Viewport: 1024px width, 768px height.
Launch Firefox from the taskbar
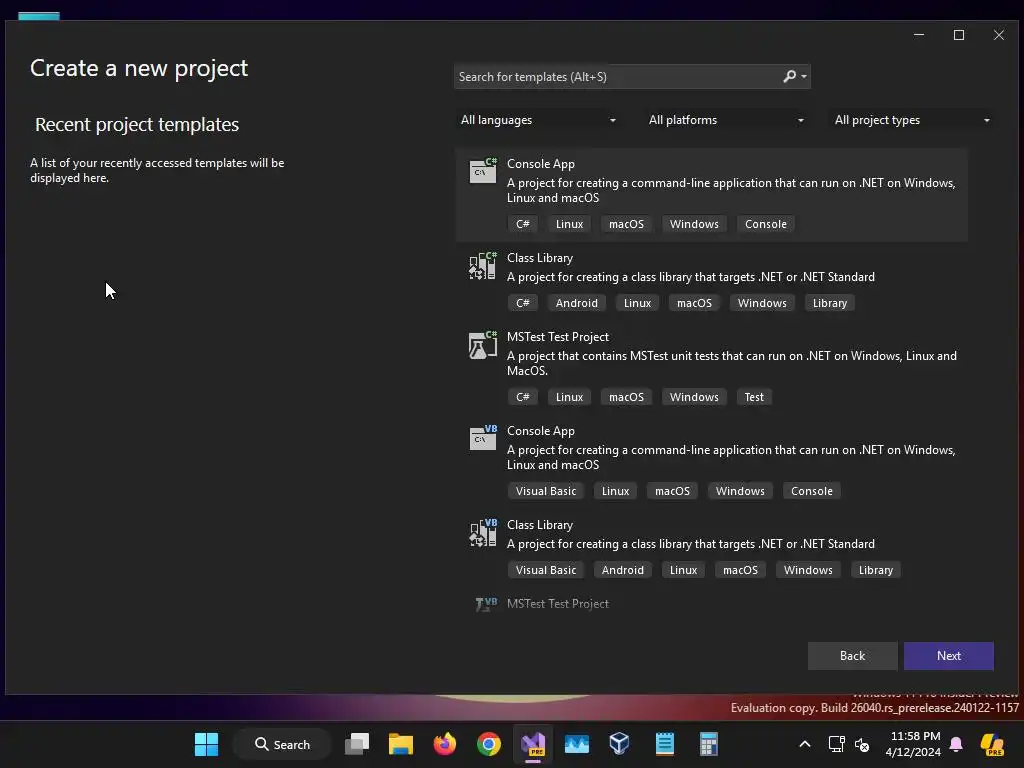point(445,744)
